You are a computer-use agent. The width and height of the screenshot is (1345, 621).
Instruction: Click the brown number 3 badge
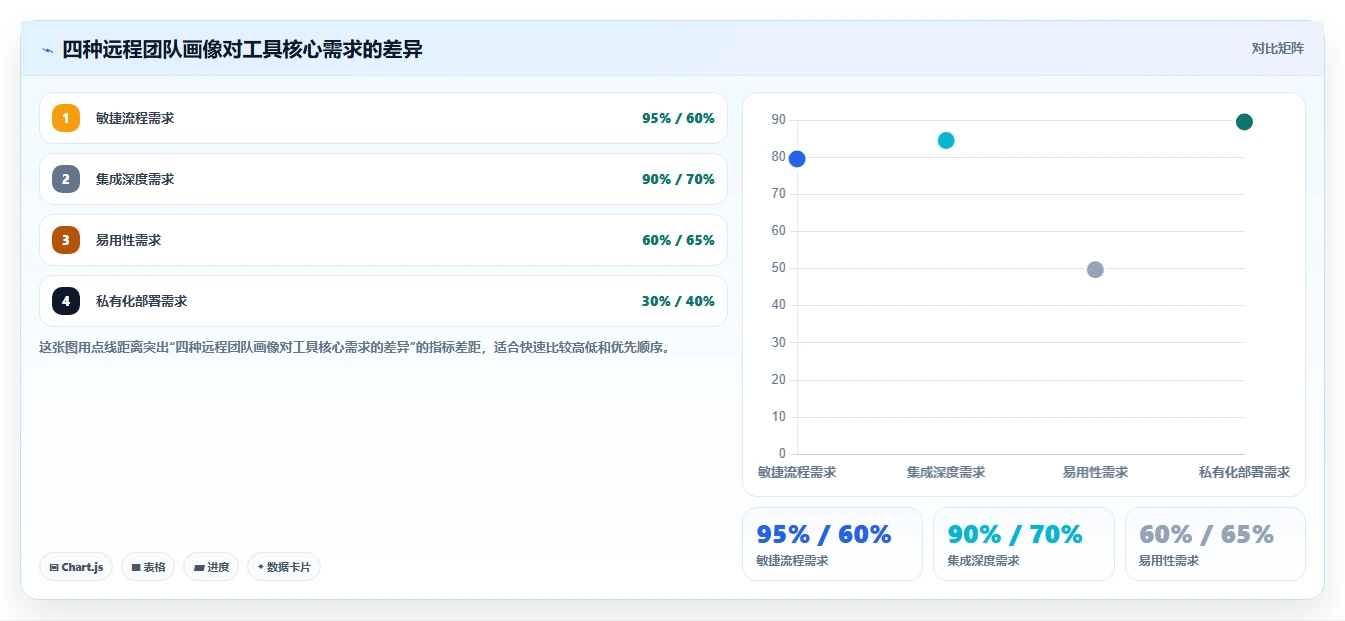[x=66, y=240]
